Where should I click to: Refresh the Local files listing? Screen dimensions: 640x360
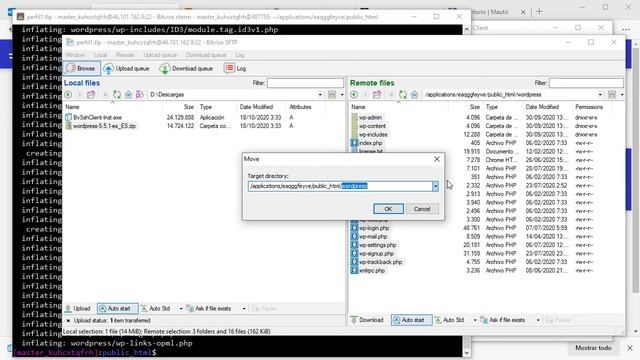[x=117, y=95]
